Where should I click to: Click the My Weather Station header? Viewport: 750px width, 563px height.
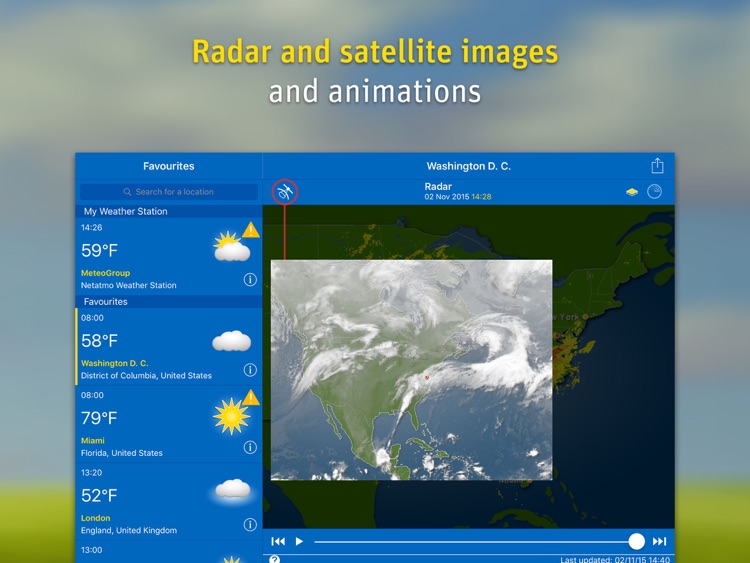169,211
